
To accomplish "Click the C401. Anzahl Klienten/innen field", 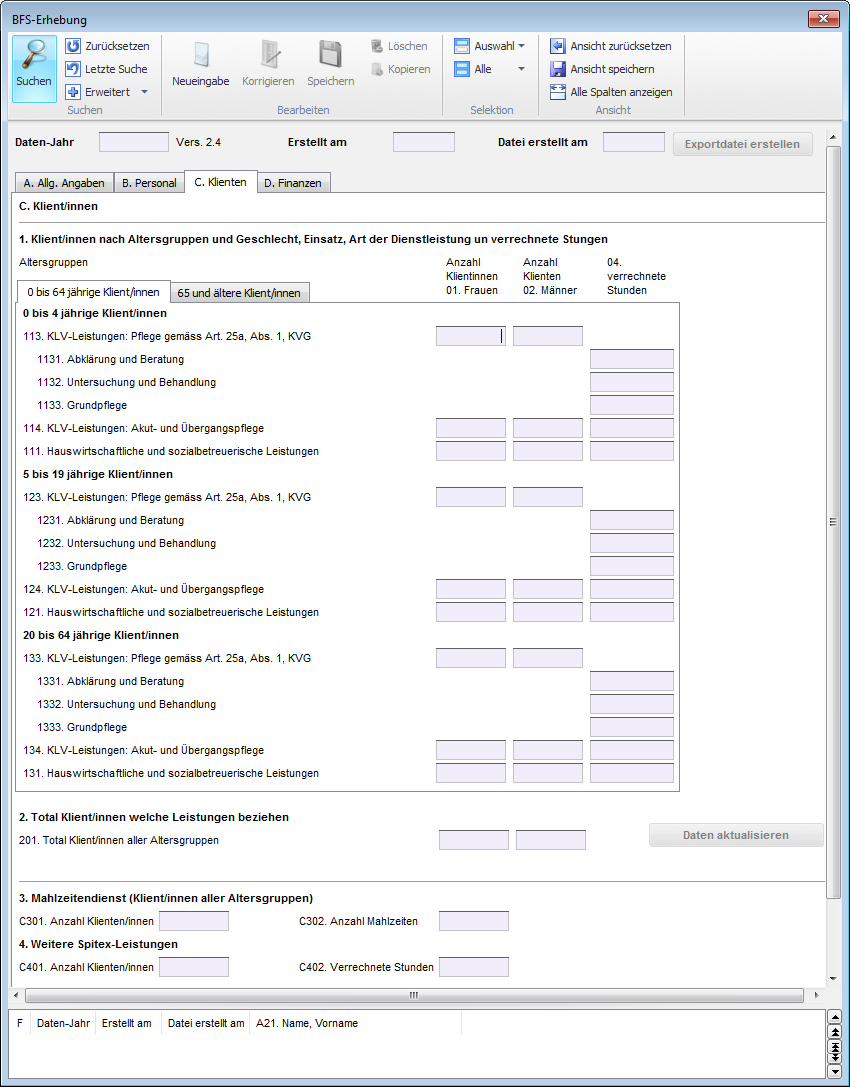I will click(x=194, y=967).
